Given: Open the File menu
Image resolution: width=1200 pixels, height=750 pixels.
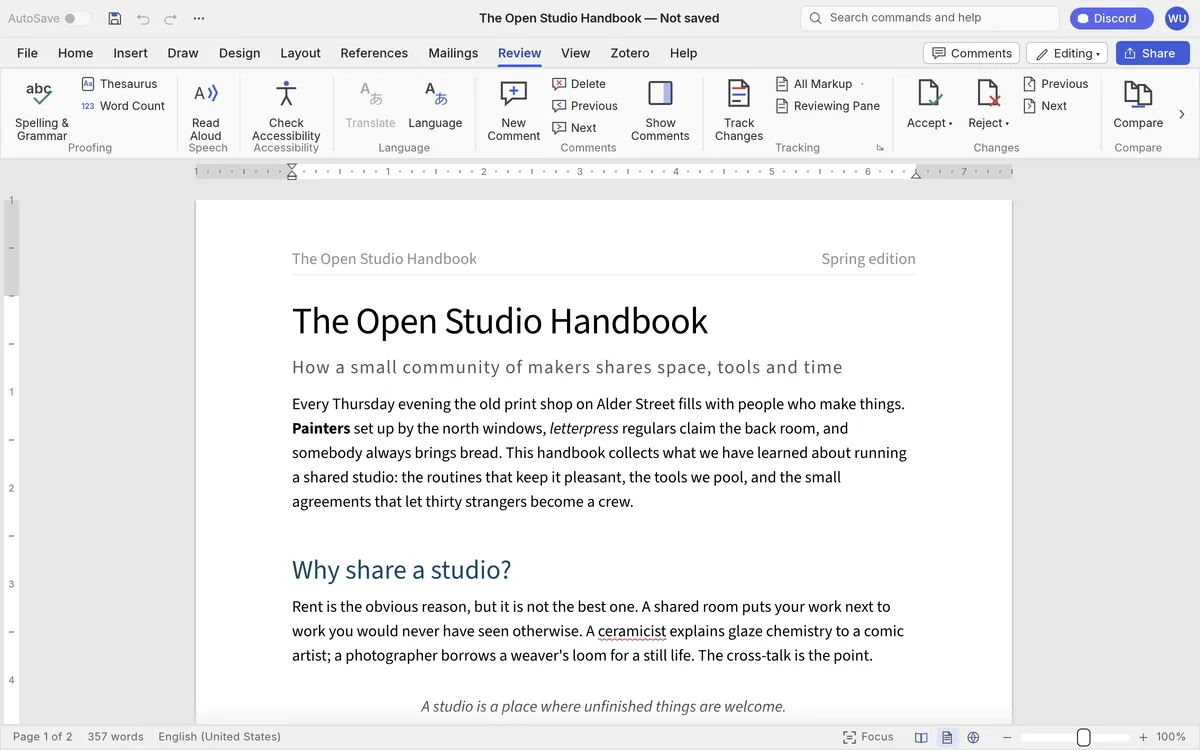Looking at the screenshot, I should click(27, 53).
